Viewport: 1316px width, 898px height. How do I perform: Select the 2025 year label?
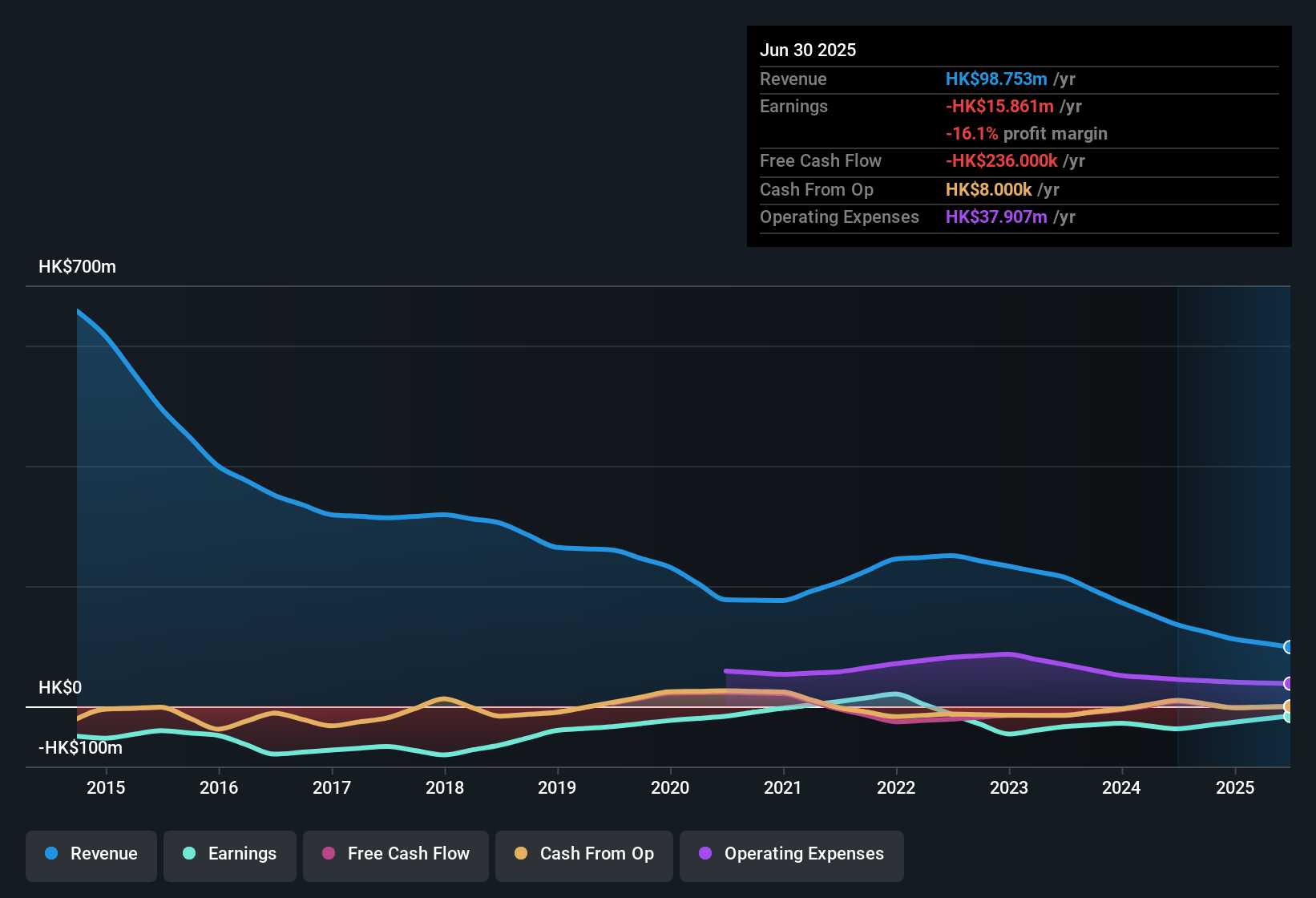pyautogui.click(x=1235, y=788)
